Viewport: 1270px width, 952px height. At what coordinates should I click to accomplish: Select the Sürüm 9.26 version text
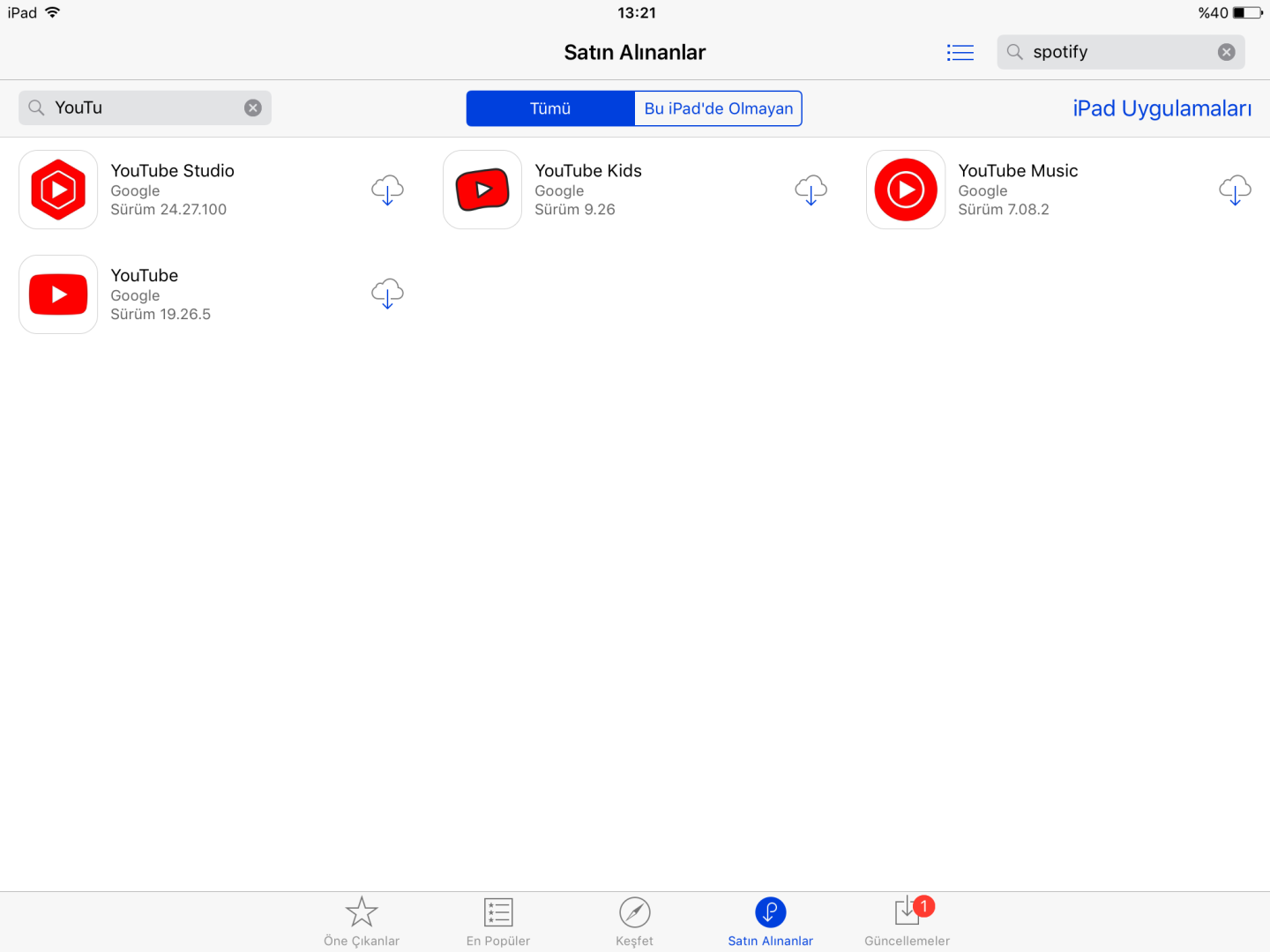pyautogui.click(x=575, y=210)
